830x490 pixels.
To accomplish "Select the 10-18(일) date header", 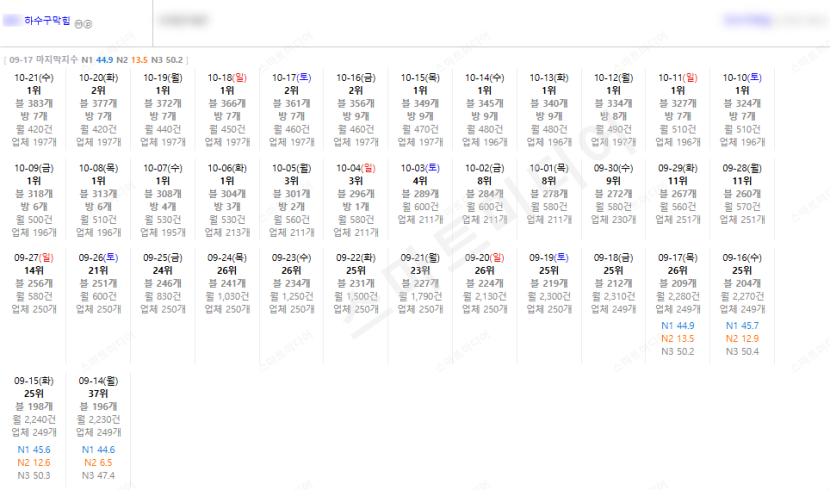I will [x=227, y=78].
